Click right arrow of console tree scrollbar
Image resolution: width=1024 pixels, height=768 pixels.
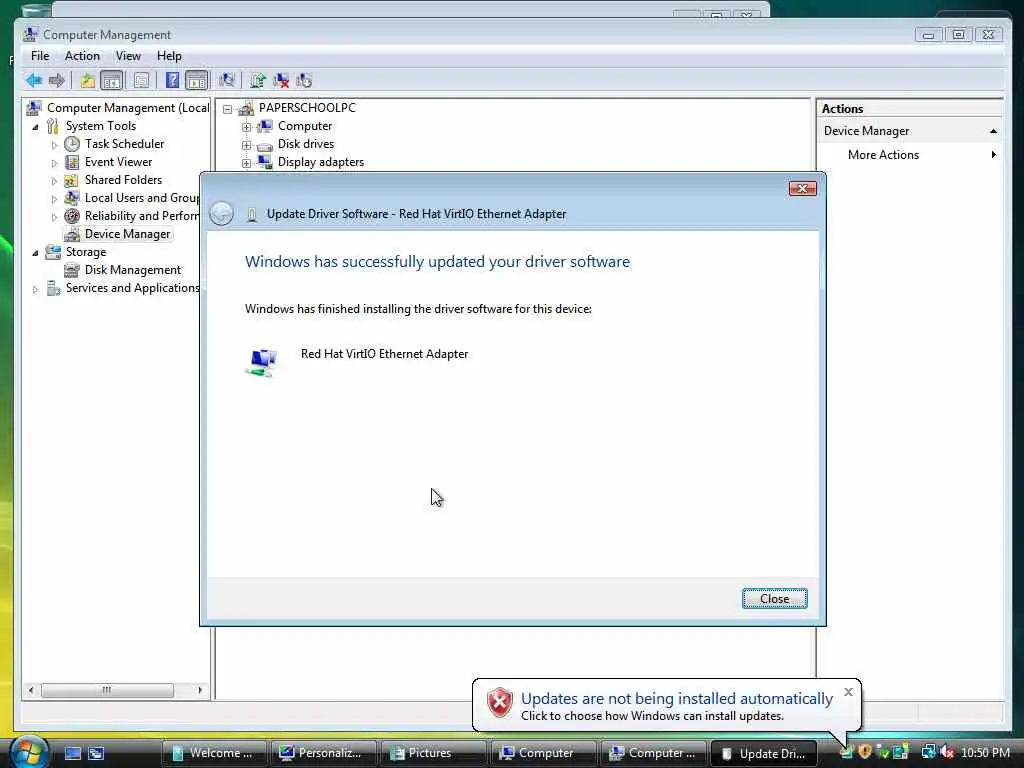point(200,690)
